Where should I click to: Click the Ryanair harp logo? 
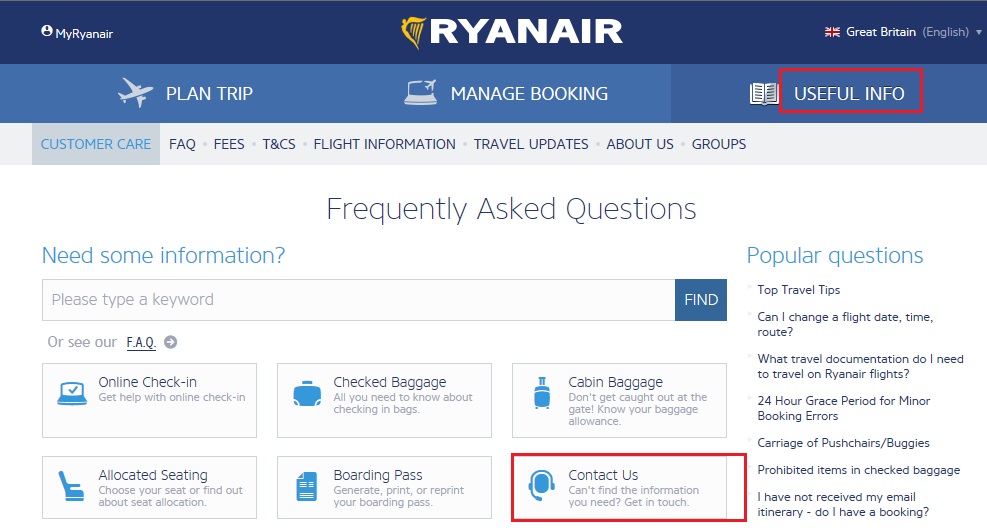(x=414, y=32)
